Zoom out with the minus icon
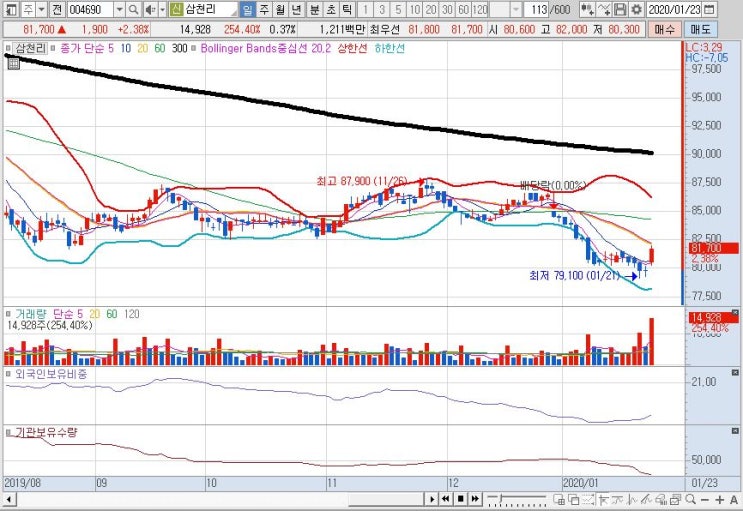The height and width of the screenshot is (511, 743). (x=705, y=499)
